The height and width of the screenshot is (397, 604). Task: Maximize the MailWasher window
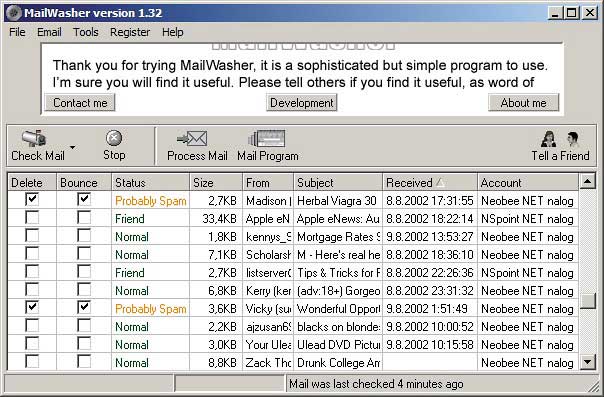coord(572,13)
